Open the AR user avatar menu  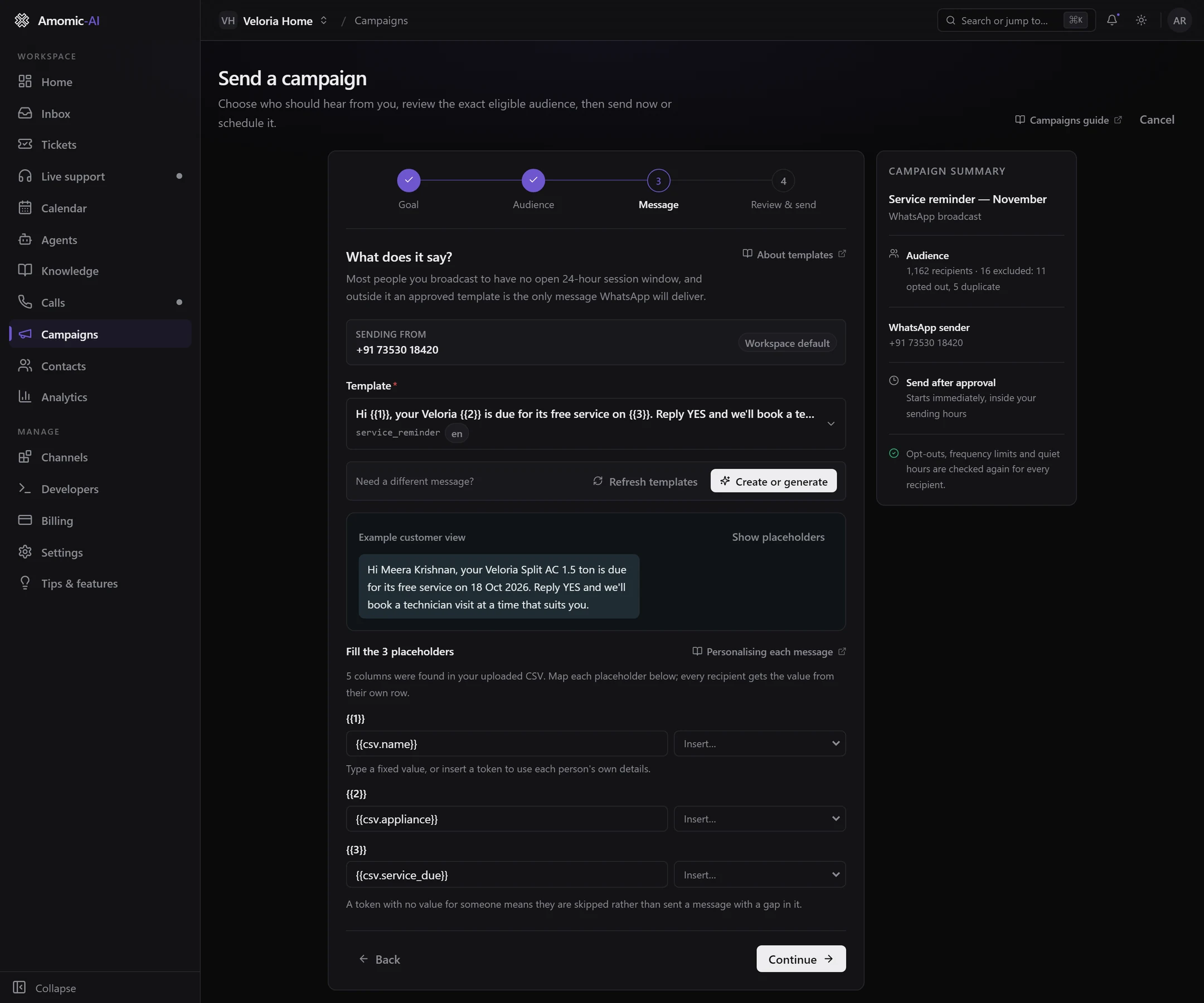pos(1179,21)
